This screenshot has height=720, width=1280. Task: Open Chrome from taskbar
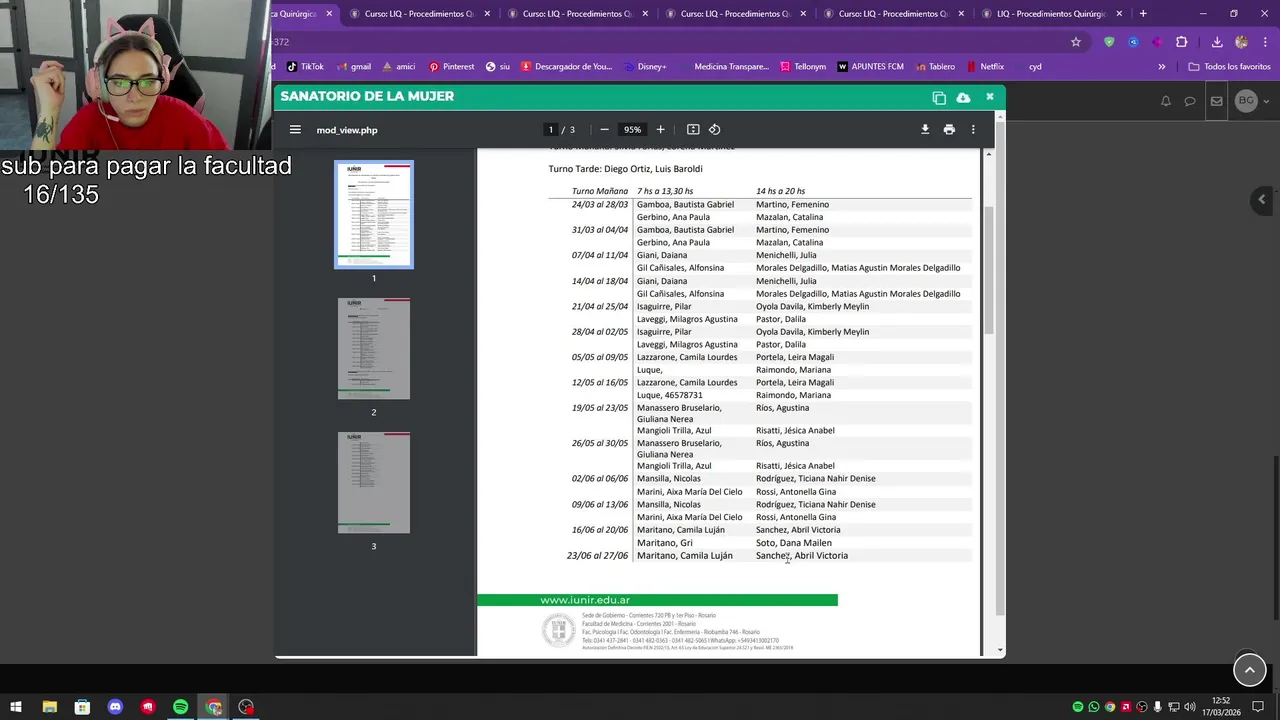(x=213, y=707)
